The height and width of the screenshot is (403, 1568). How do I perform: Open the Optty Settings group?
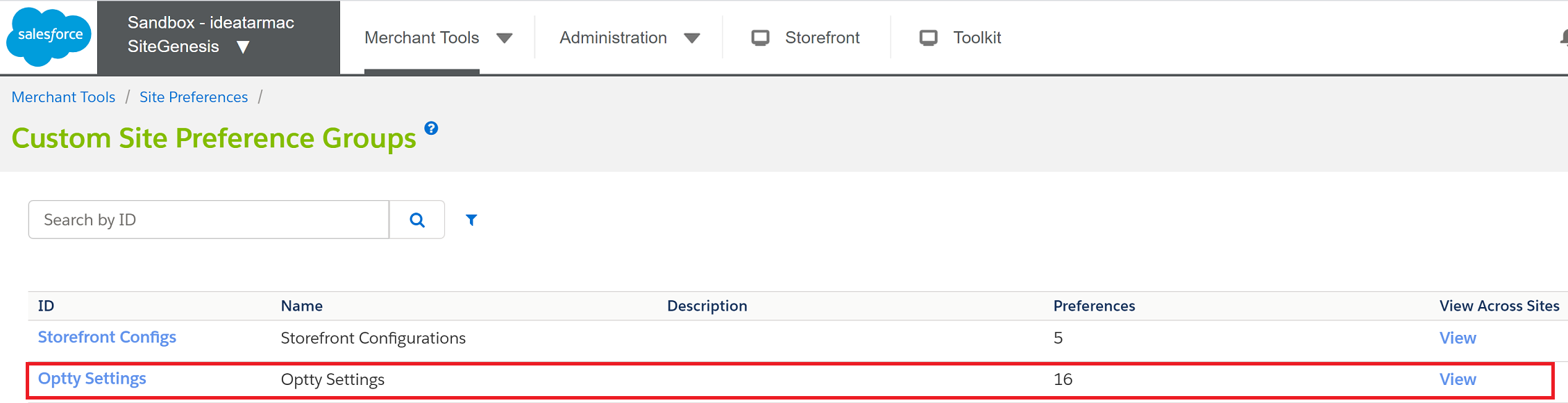pos(92,379)
